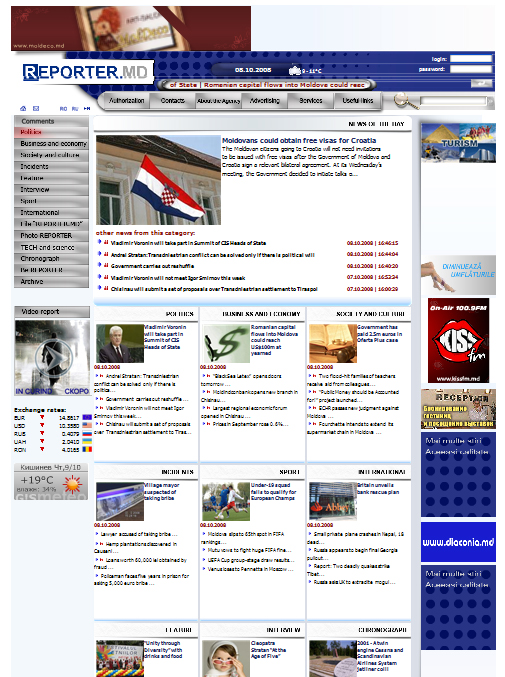
Task: Click the search text field
Action: coord(453,101)
